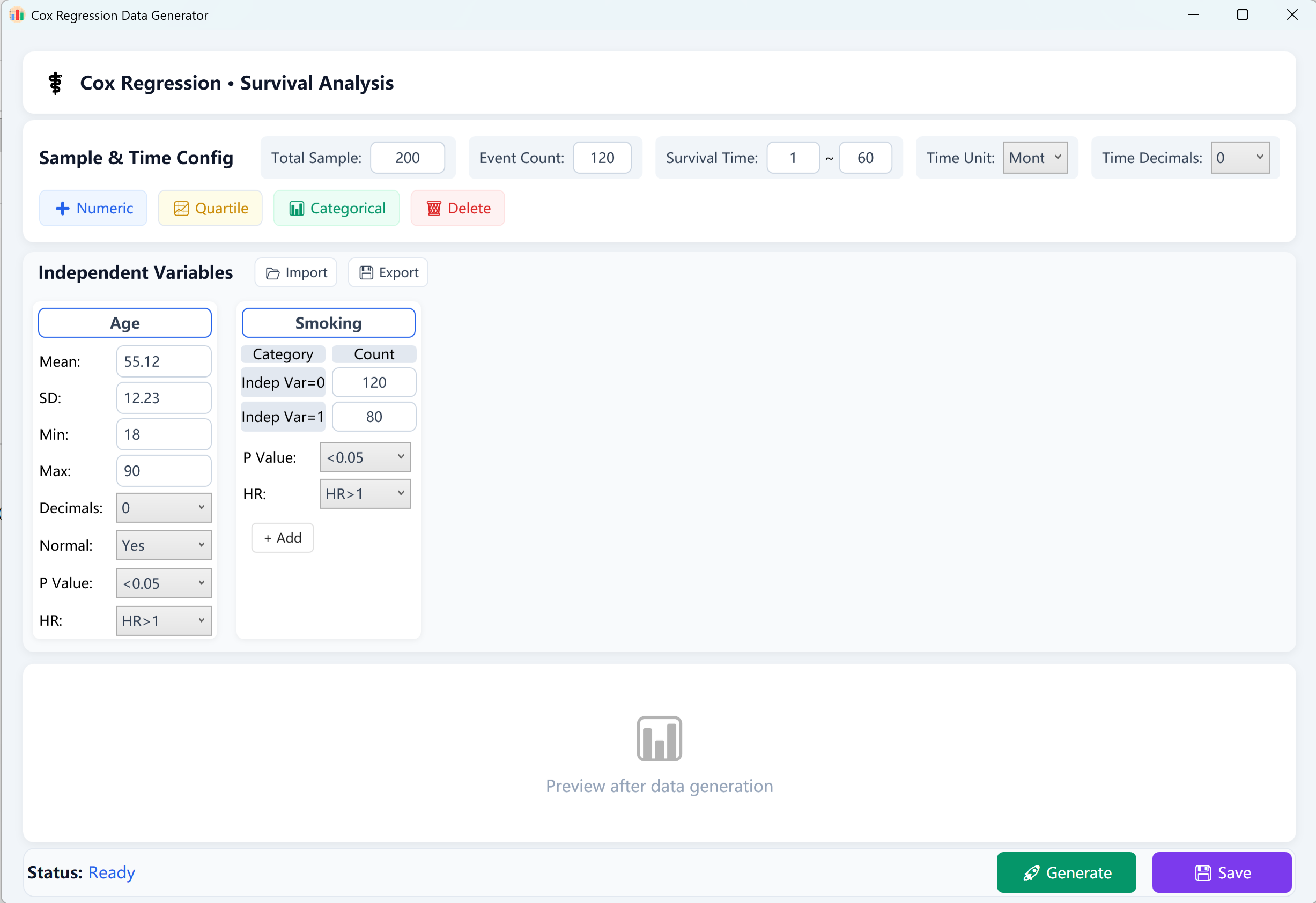This screenshot has height=903, width=1316.
Task: Click the Sample & Time Config heading
Action: click(x=136, y=158)
